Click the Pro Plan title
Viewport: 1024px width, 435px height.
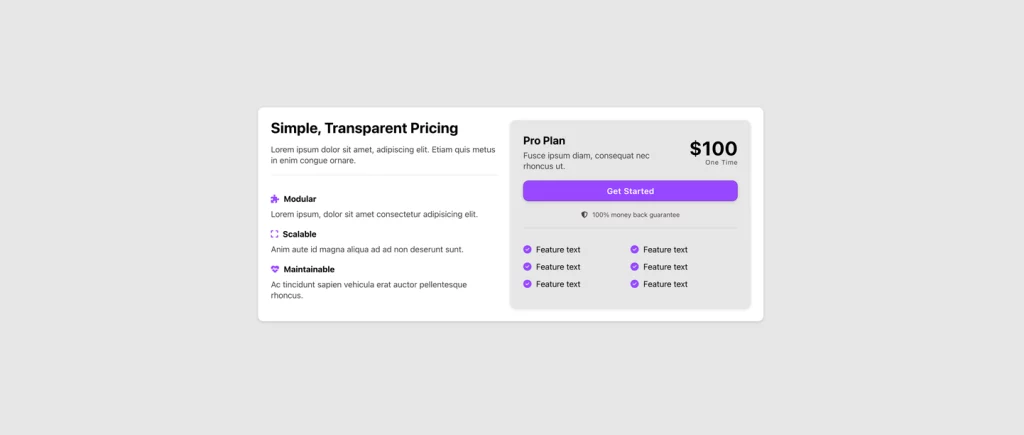click(x=544, y=141)
